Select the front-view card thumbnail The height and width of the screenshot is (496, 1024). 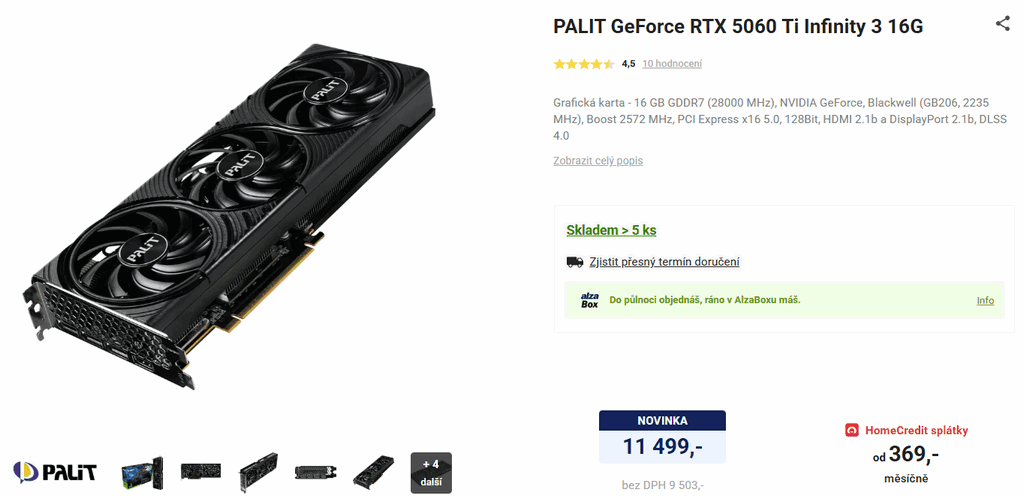(200, 472)
